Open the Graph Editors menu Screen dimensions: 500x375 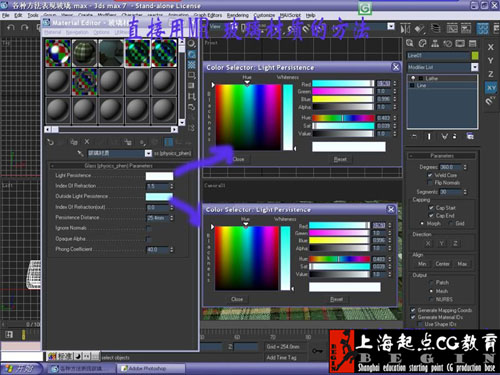point(208,15)
